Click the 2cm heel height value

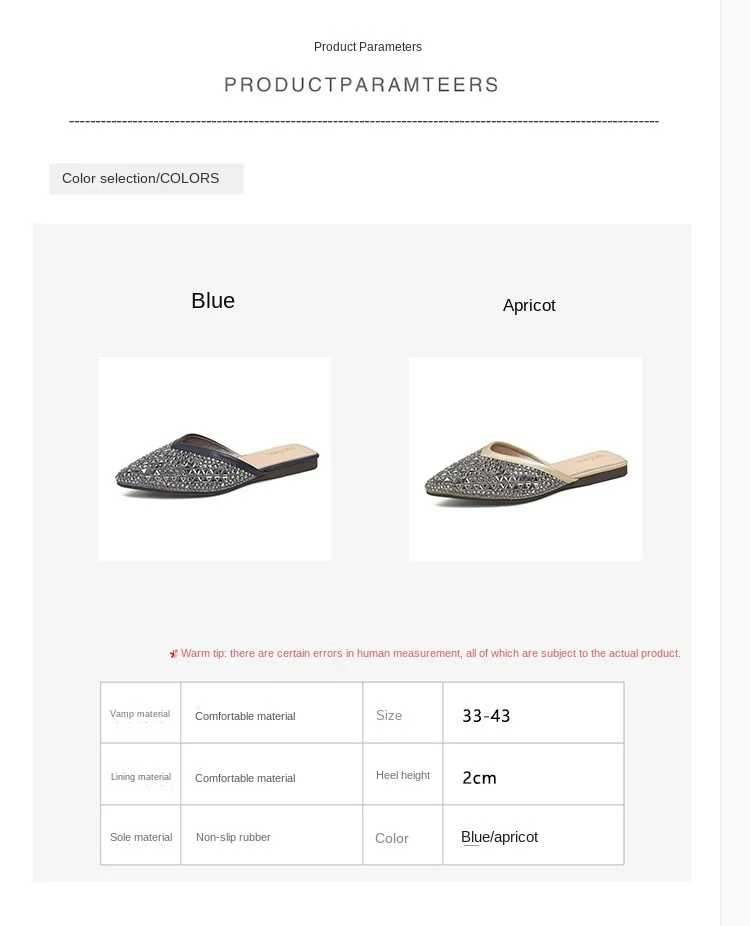[x=479, y=778]
